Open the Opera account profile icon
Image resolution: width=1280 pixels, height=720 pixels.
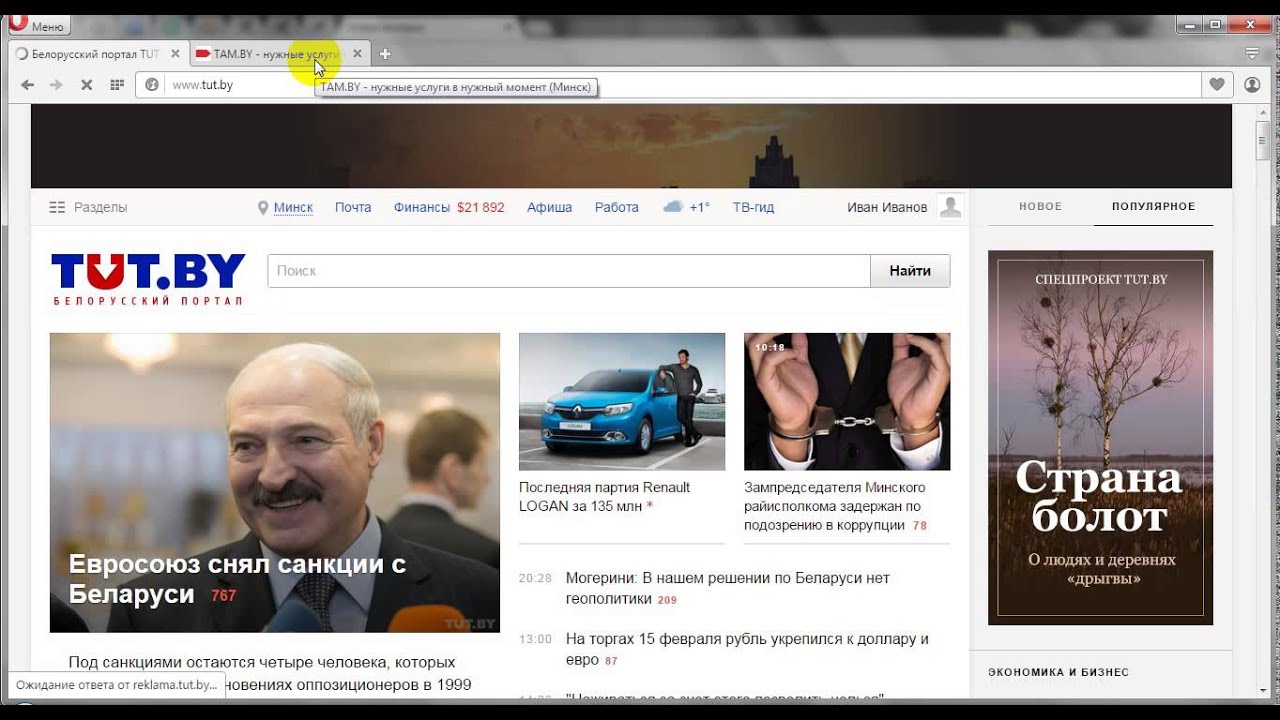tap(1252, 85)
